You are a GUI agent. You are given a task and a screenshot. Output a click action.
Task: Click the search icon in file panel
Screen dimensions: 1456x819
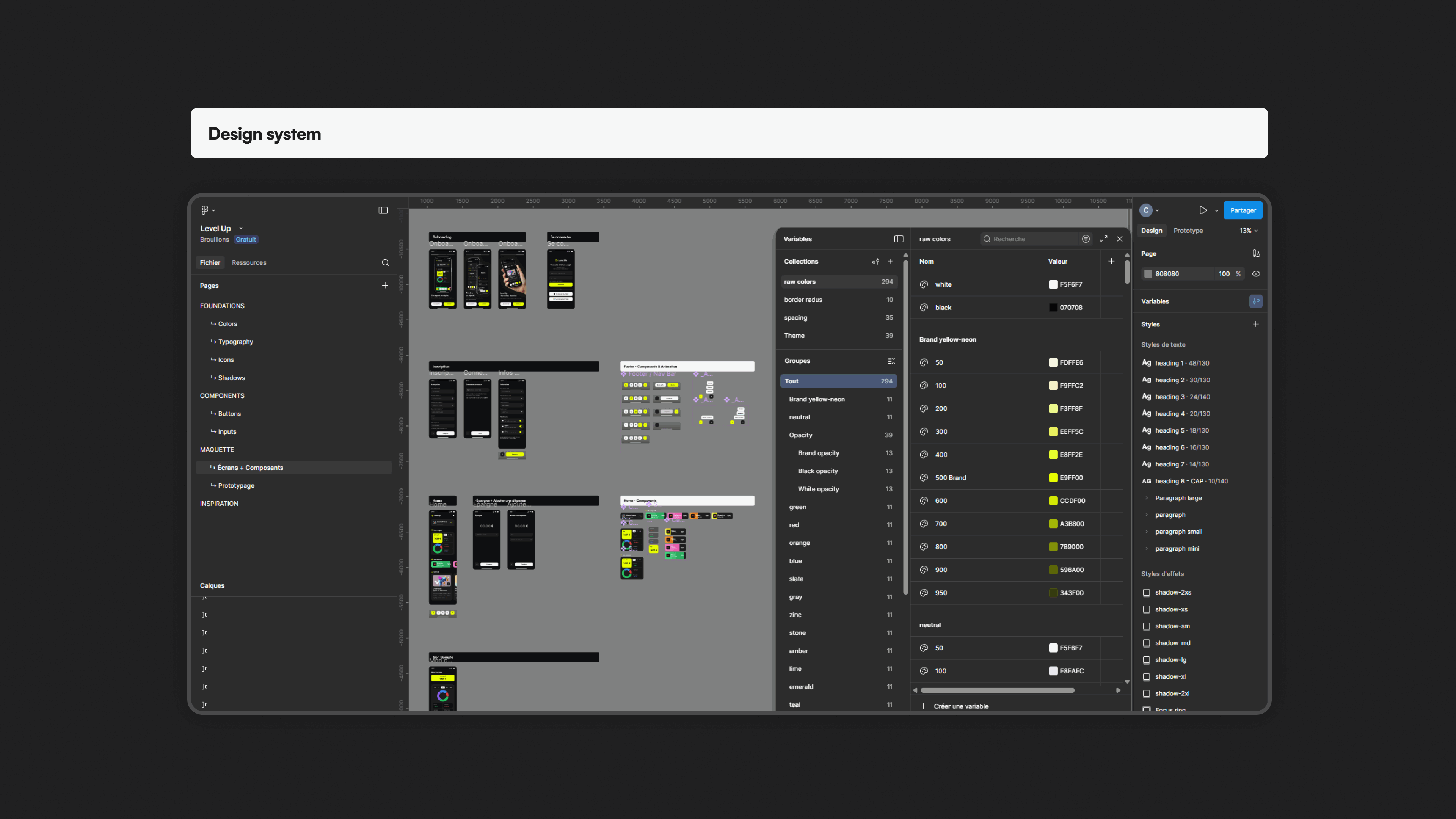pos(385,262)
